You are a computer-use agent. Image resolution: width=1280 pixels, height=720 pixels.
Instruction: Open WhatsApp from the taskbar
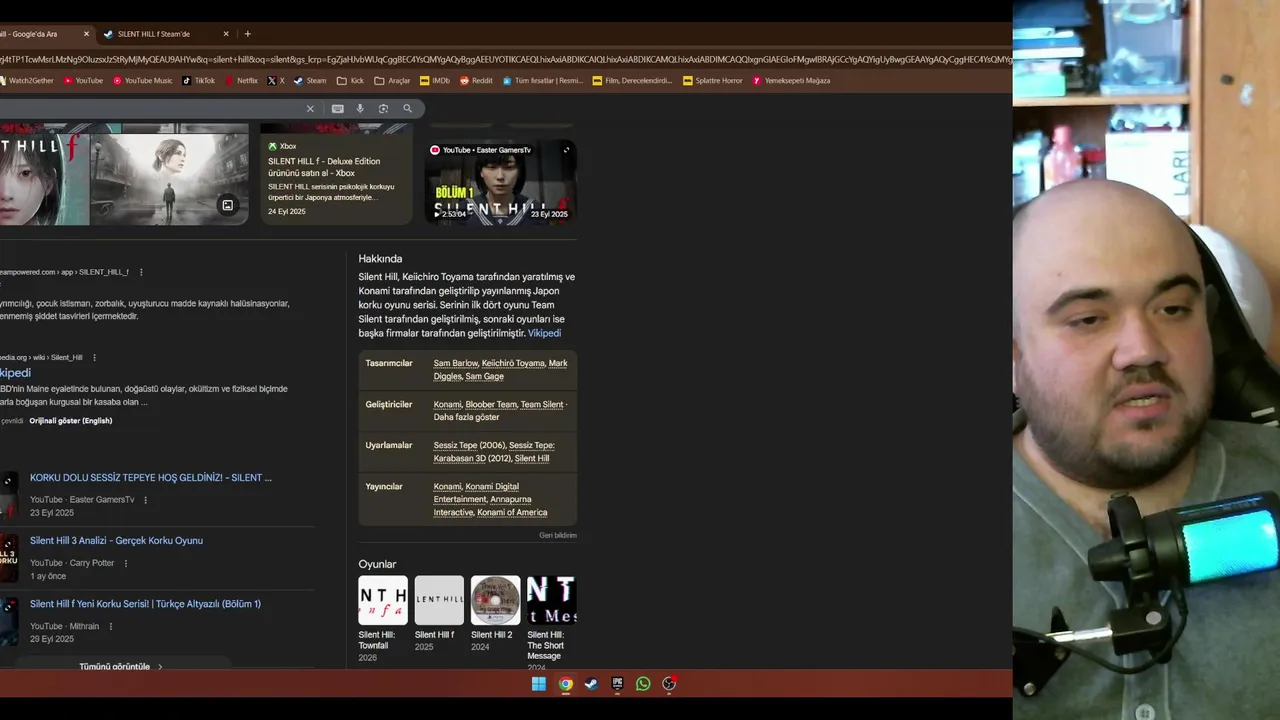tap(643, 684)
